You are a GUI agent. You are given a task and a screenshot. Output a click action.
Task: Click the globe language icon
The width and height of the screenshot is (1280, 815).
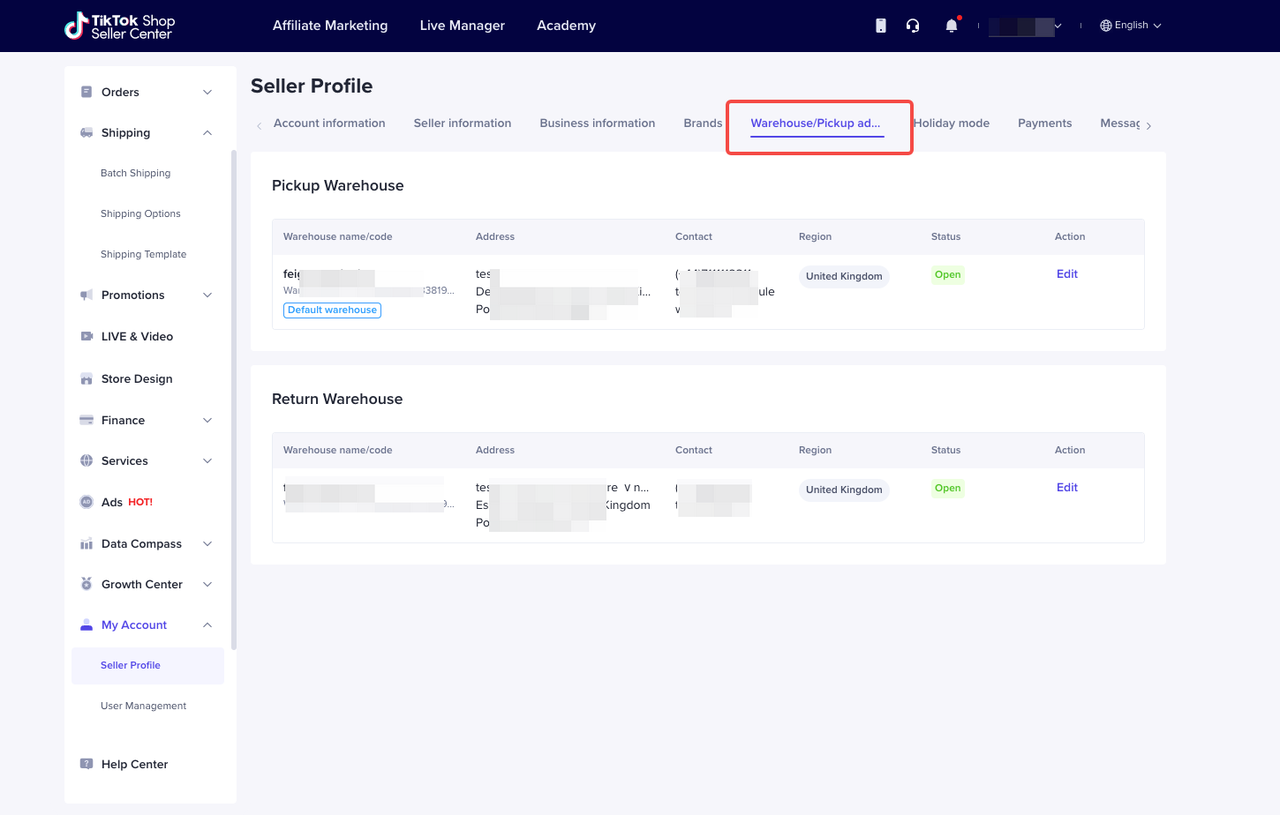[1106, 26]
